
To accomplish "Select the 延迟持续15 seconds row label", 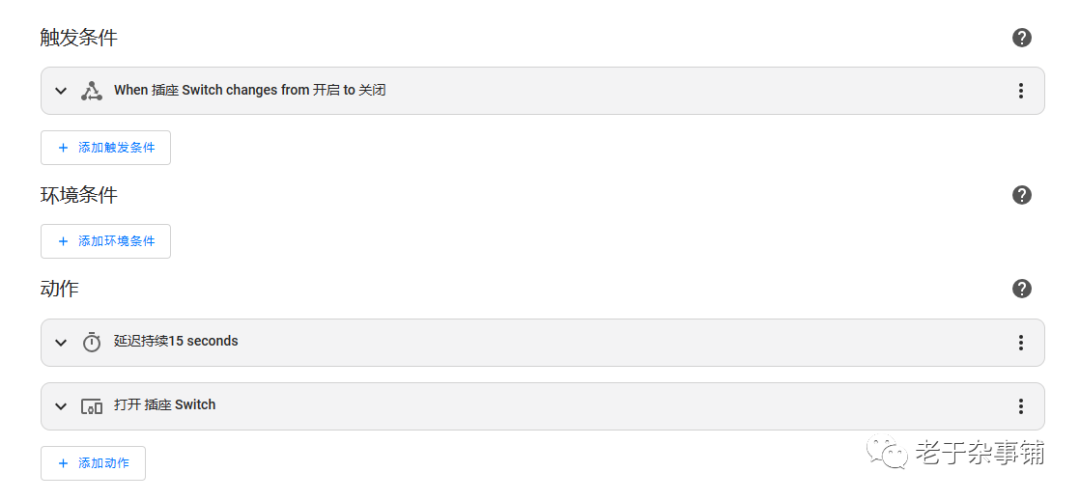I will click(176, 341).
